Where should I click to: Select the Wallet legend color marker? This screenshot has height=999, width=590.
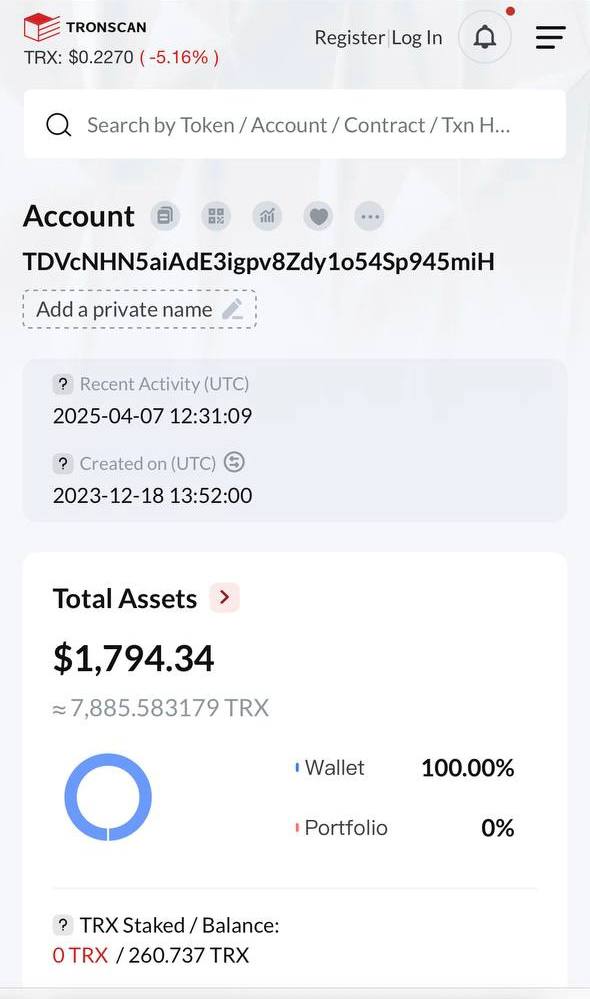297,768
